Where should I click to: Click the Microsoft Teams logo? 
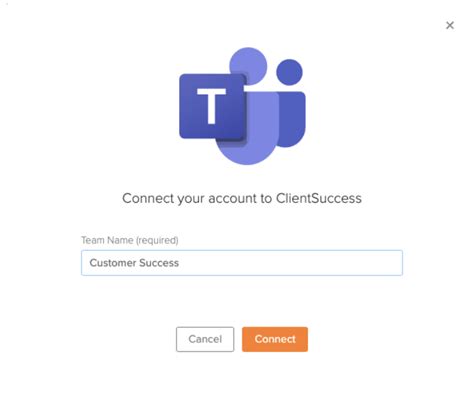coord(242,106)
